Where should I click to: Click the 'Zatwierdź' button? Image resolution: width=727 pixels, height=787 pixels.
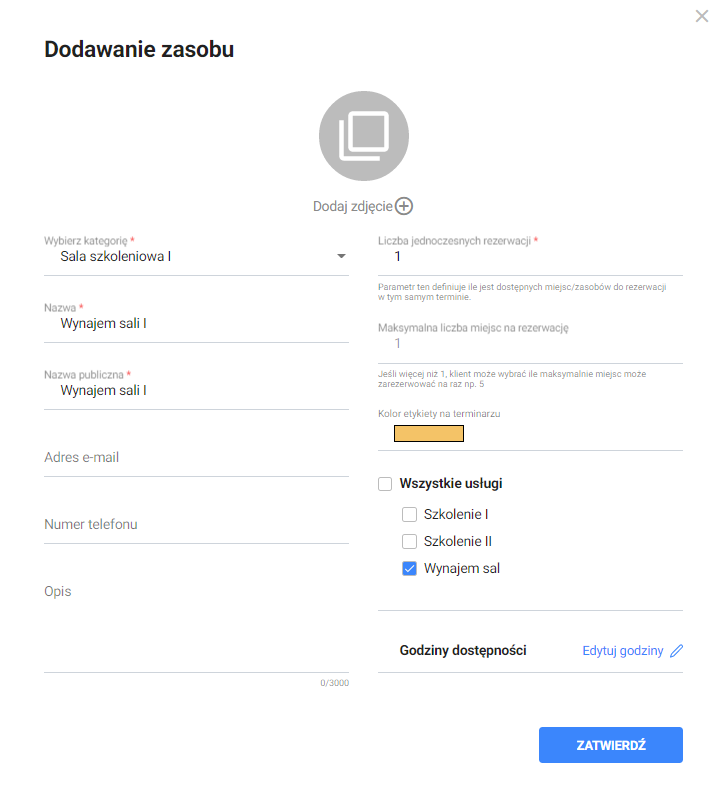click(610, 746)
